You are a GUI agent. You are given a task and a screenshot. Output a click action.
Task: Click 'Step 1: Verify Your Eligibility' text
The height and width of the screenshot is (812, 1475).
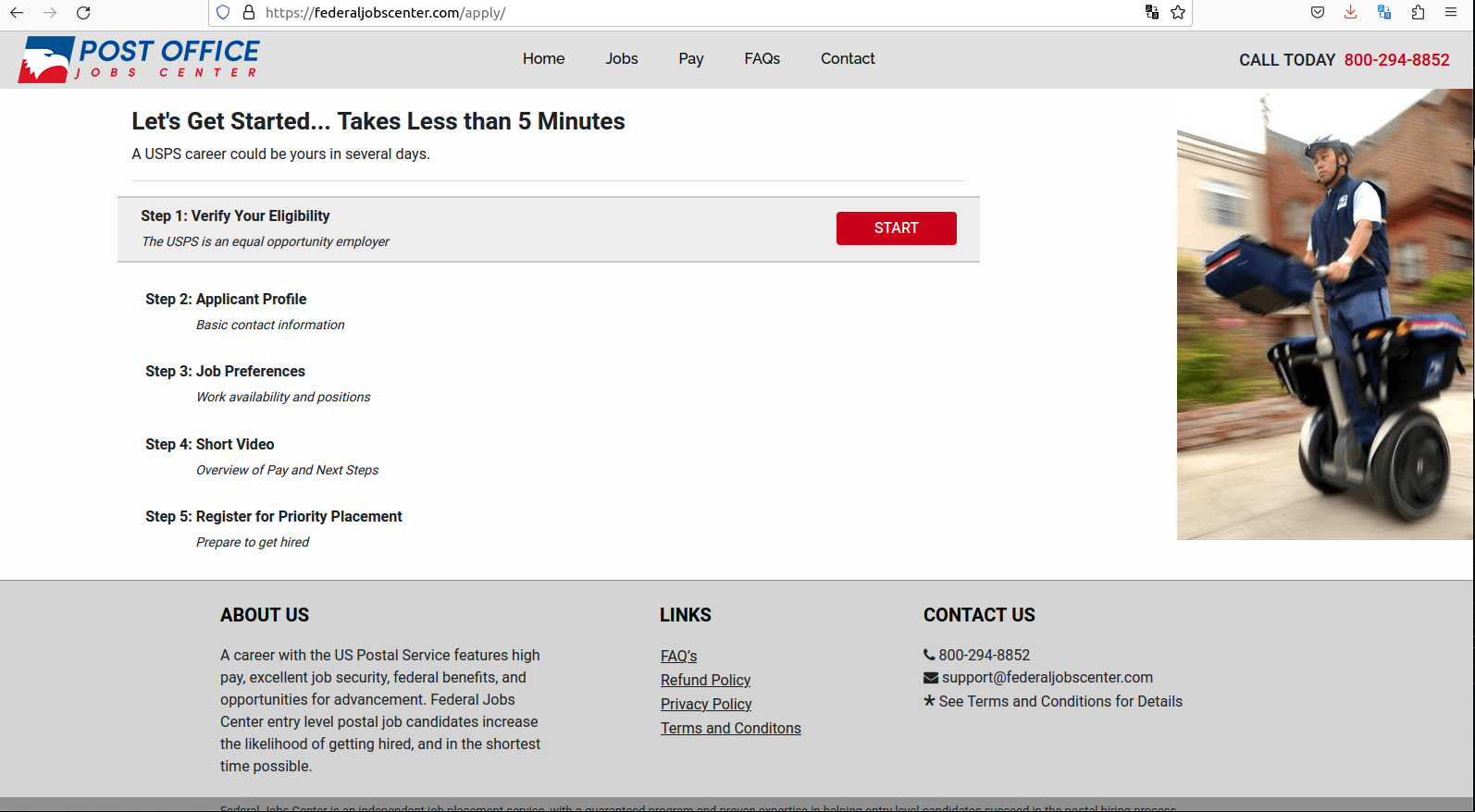(235, 215)
